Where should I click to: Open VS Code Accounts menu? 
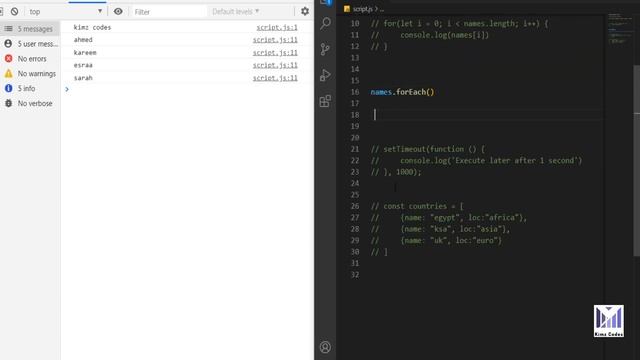(x=325, y=347)
